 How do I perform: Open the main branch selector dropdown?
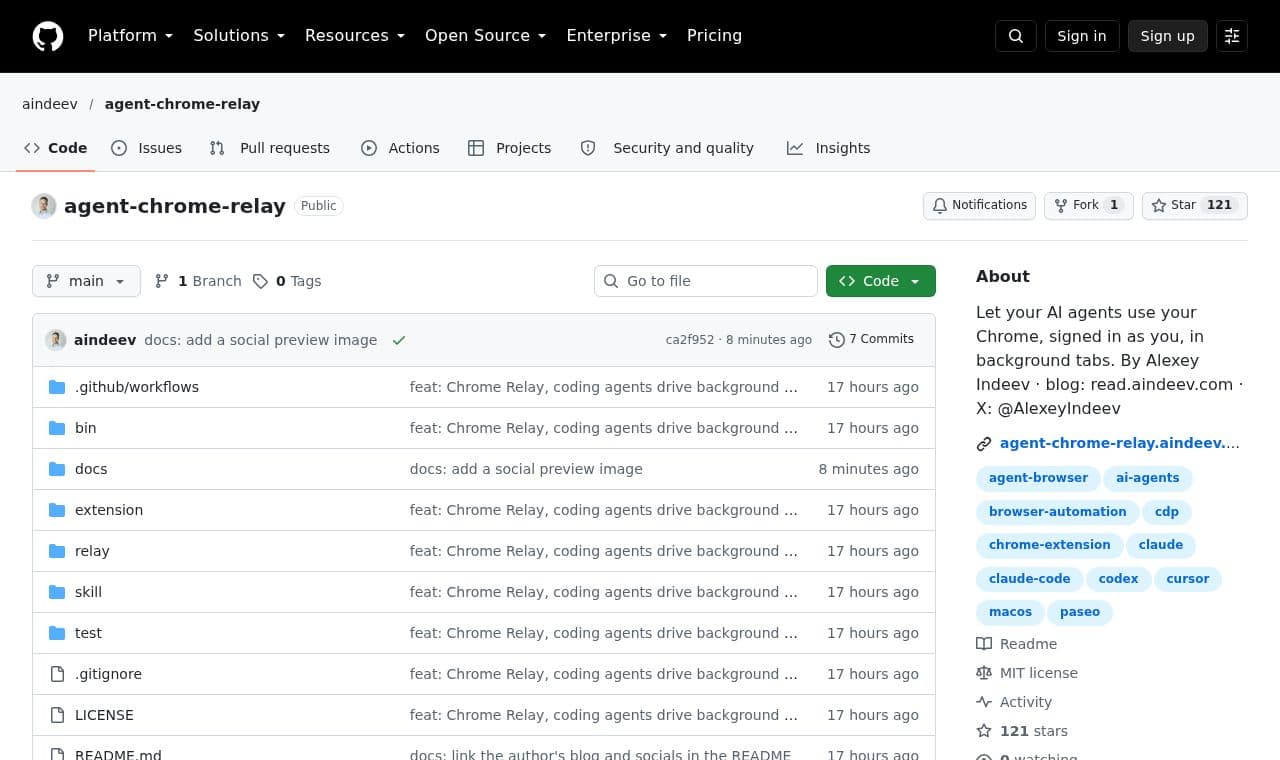[86, 281]
